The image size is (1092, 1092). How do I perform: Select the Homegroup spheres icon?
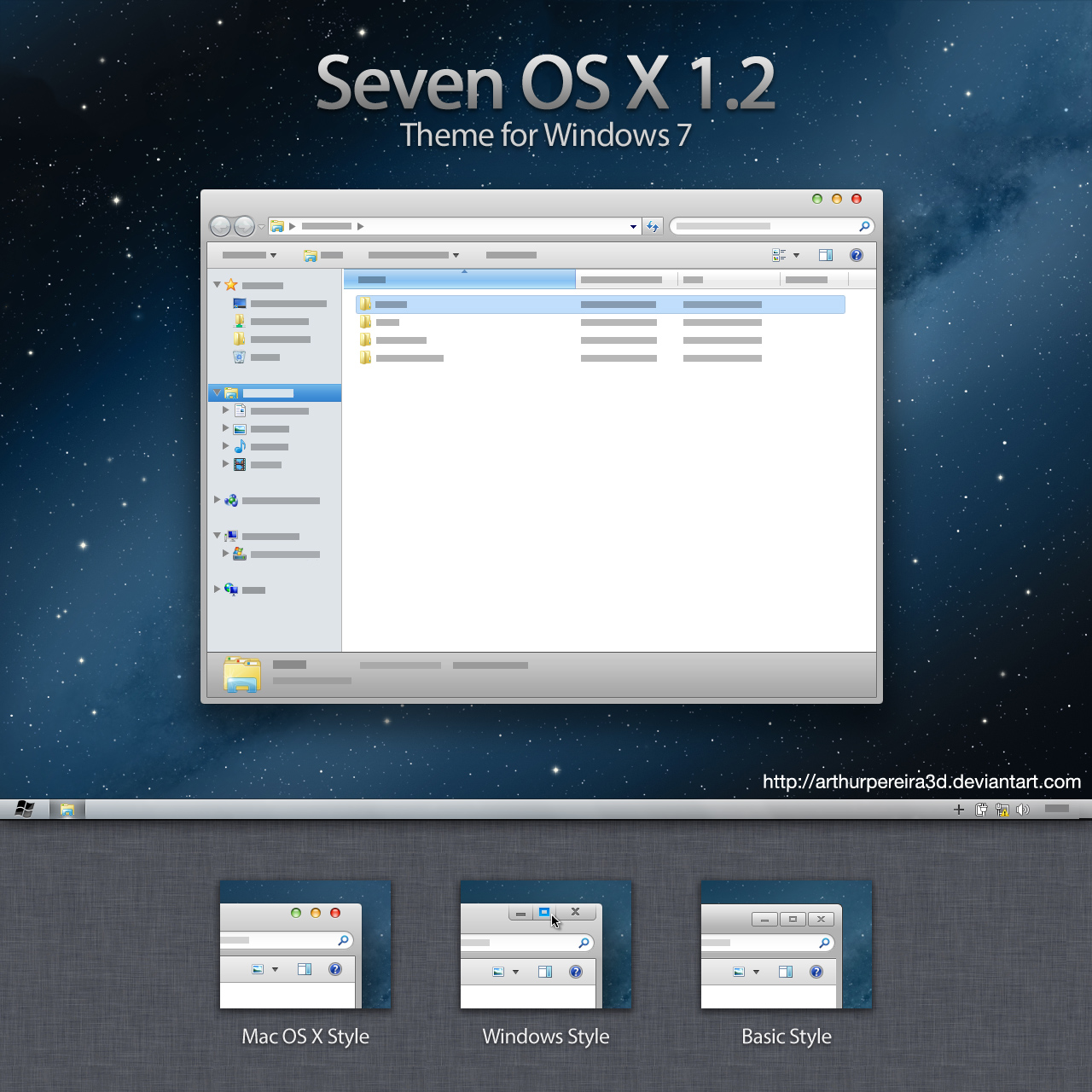[x=231, y=501]
